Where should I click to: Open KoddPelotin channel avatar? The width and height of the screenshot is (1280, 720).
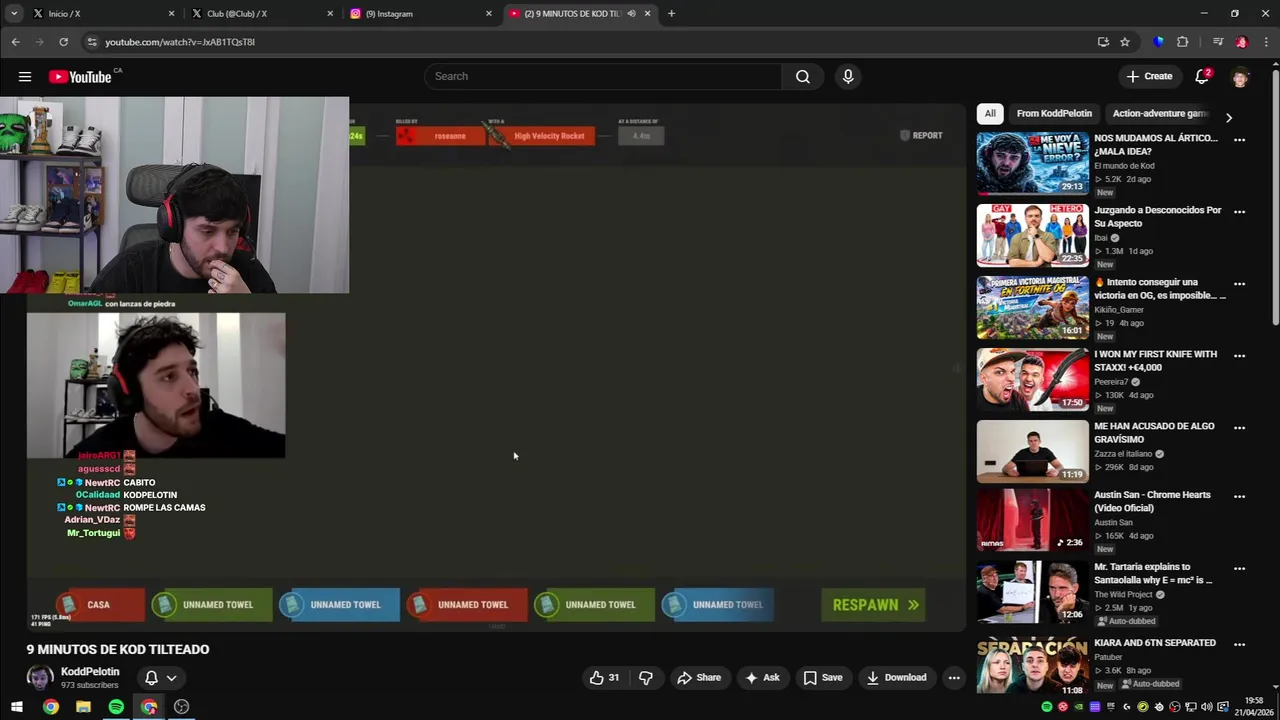(40, 678)
